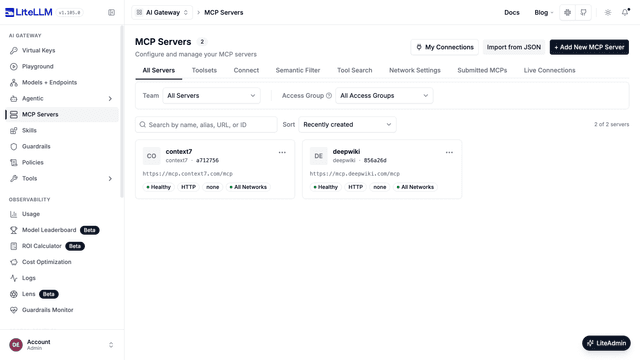The width and height of the screenshot is (640, 360).
Task: Click the context7 none auth badge
Action: (213, 187)
